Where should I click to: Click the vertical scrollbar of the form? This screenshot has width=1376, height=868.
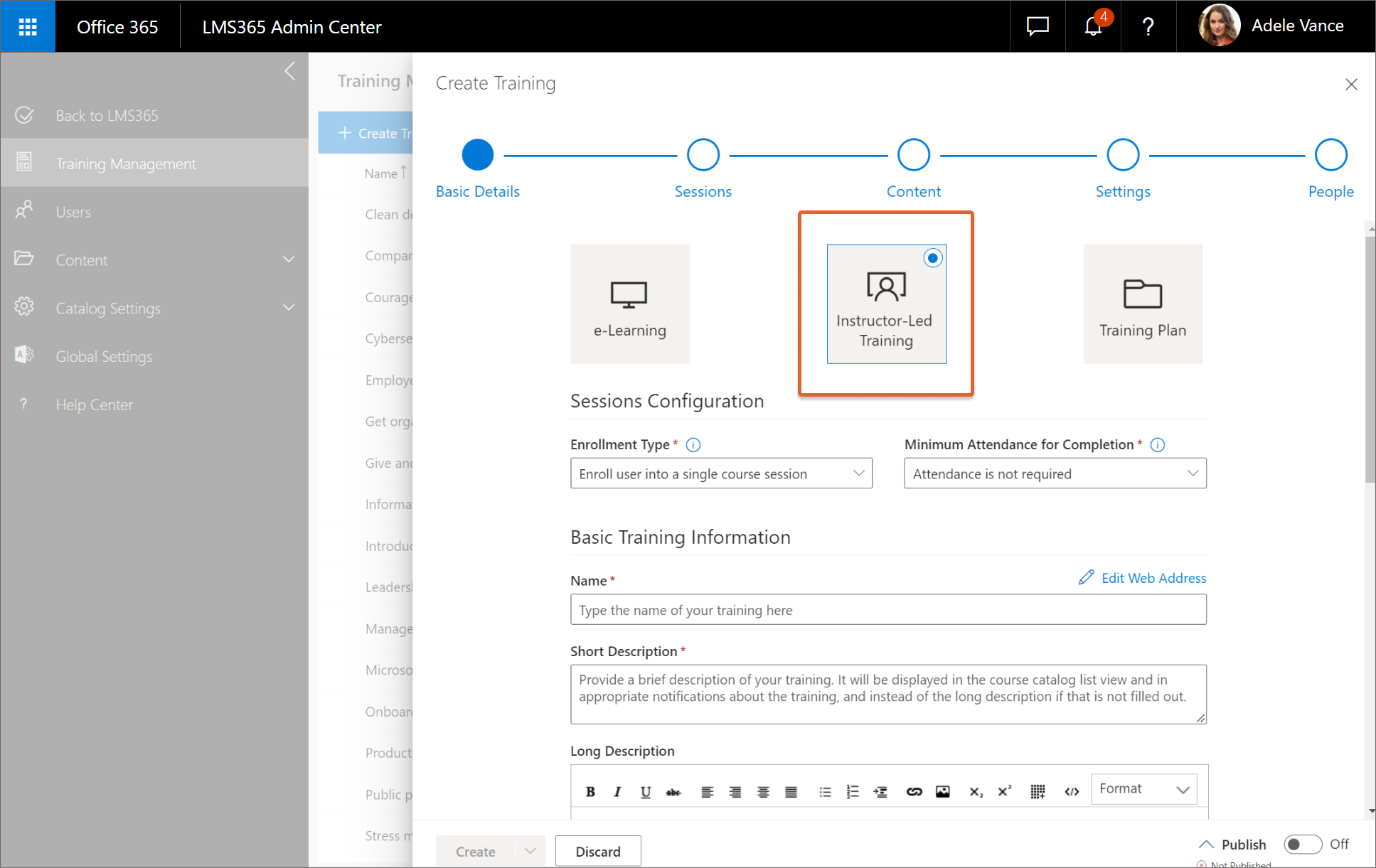(x=1370, y=355)
